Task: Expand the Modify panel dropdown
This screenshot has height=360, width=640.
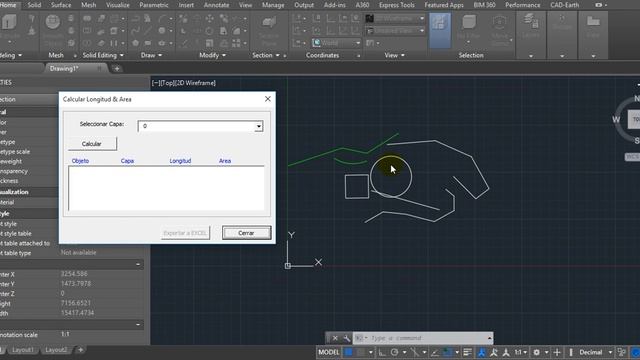Action: pyautogui.click(x=224, y=55)
